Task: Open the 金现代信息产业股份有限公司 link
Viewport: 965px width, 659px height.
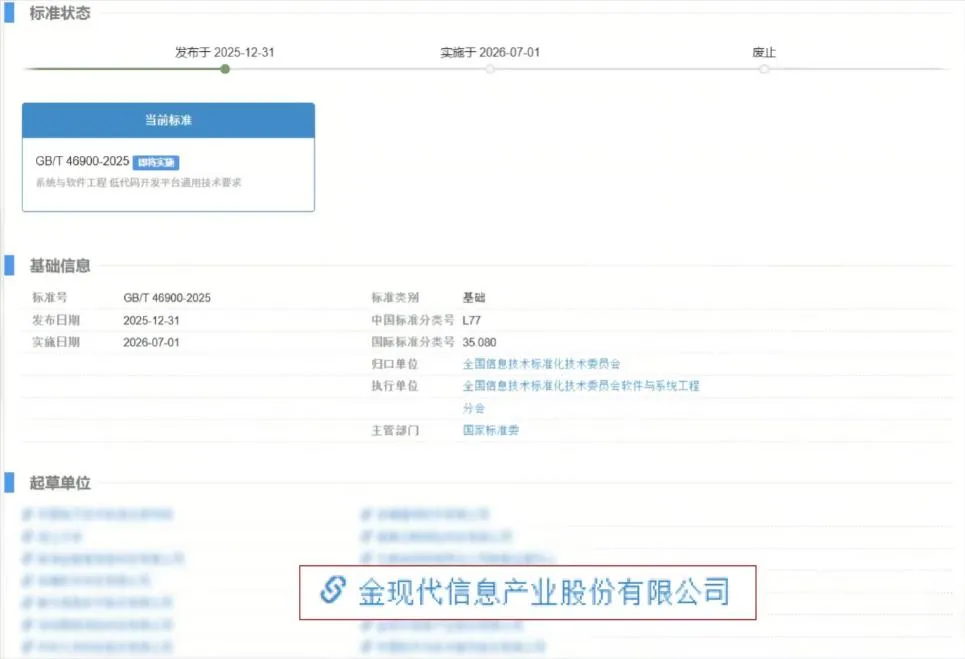Action: coord(544,591)
